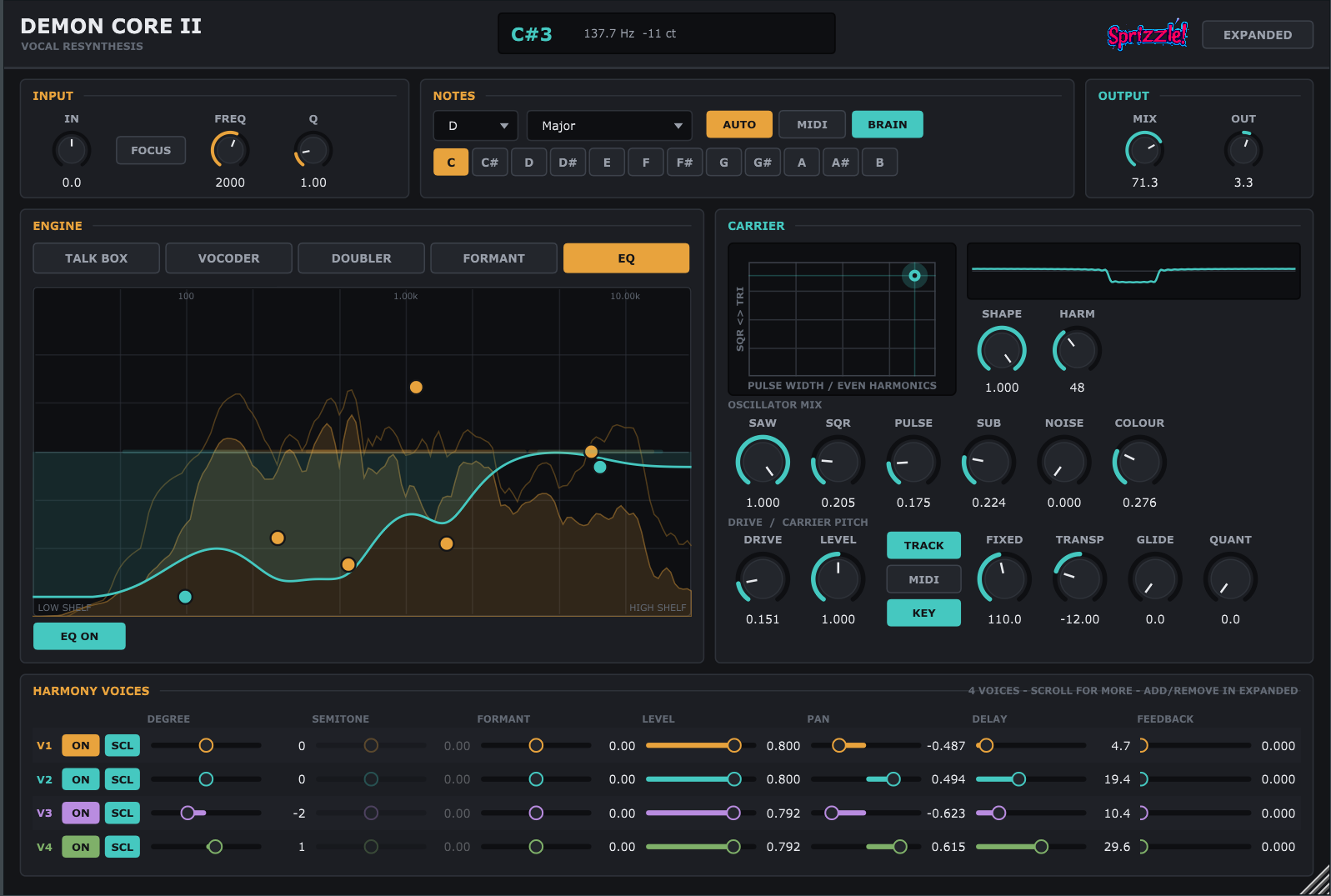The width and height of the screenshot is (1331, 896).
Task: Click the carrier HARM knob
Action: [x=1077, y=350]
